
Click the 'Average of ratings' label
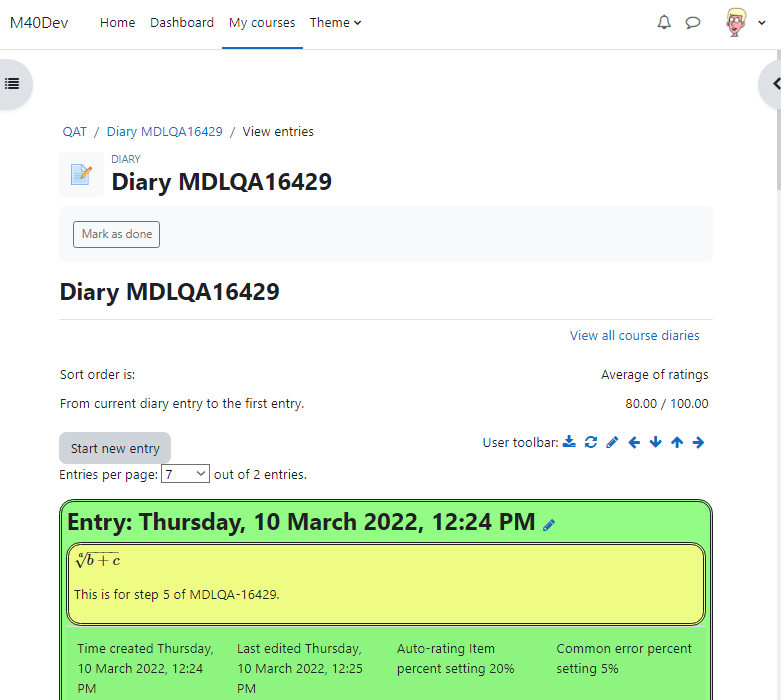(654, 374)
